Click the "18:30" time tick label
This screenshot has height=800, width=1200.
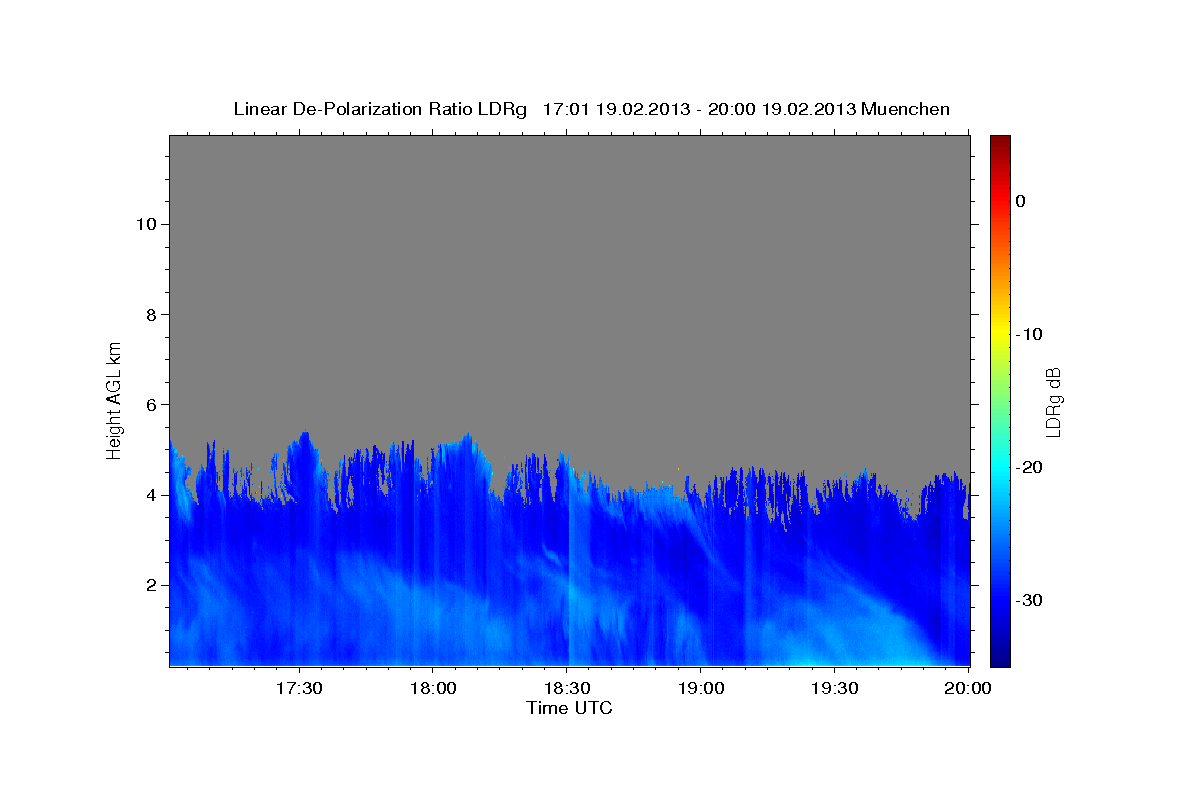(568, 689)
